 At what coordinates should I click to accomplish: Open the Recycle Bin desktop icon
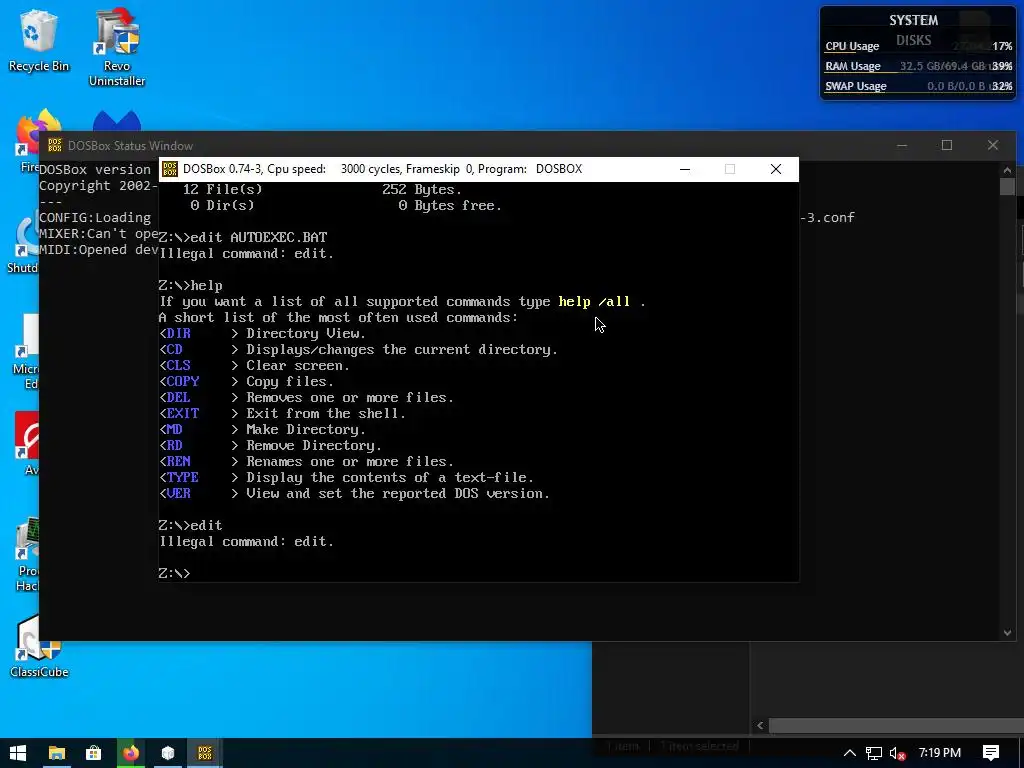[38, 40]
